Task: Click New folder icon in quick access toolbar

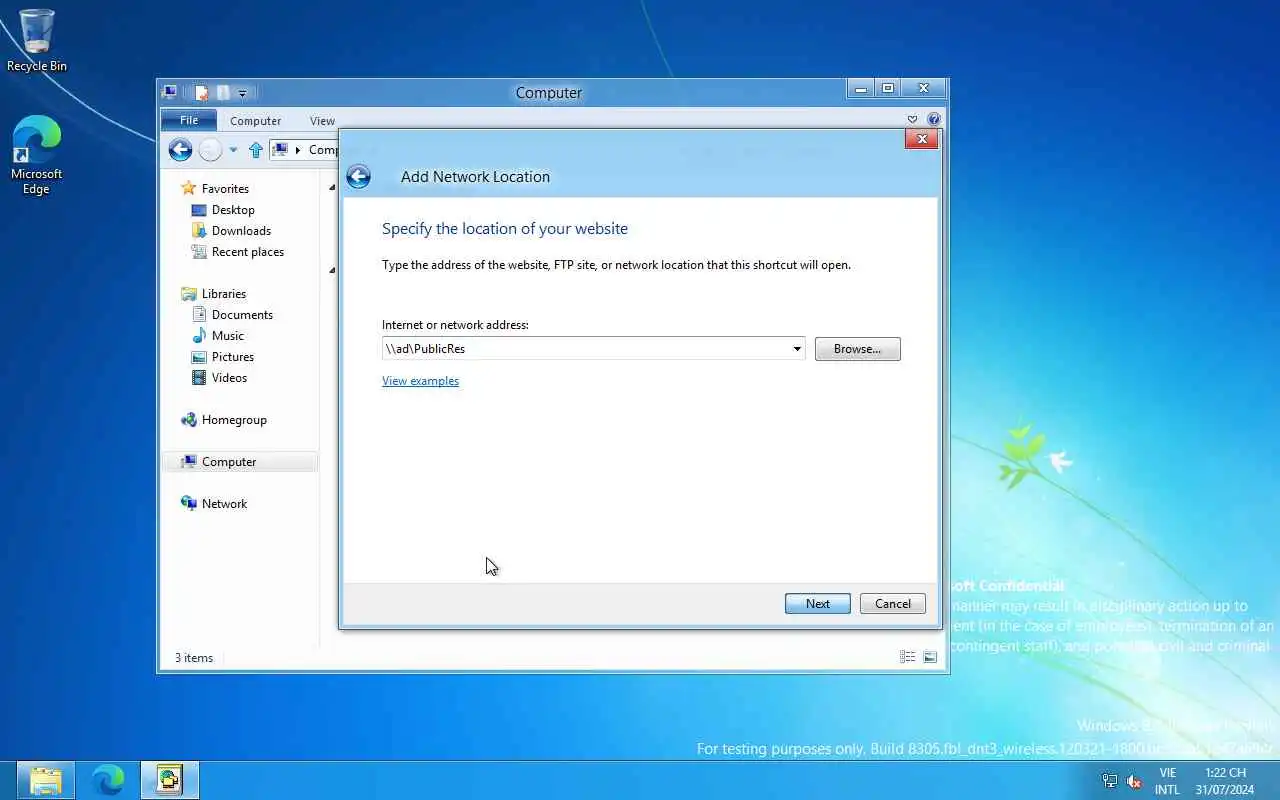Action: pyautogui.click(x=223, y=93)
